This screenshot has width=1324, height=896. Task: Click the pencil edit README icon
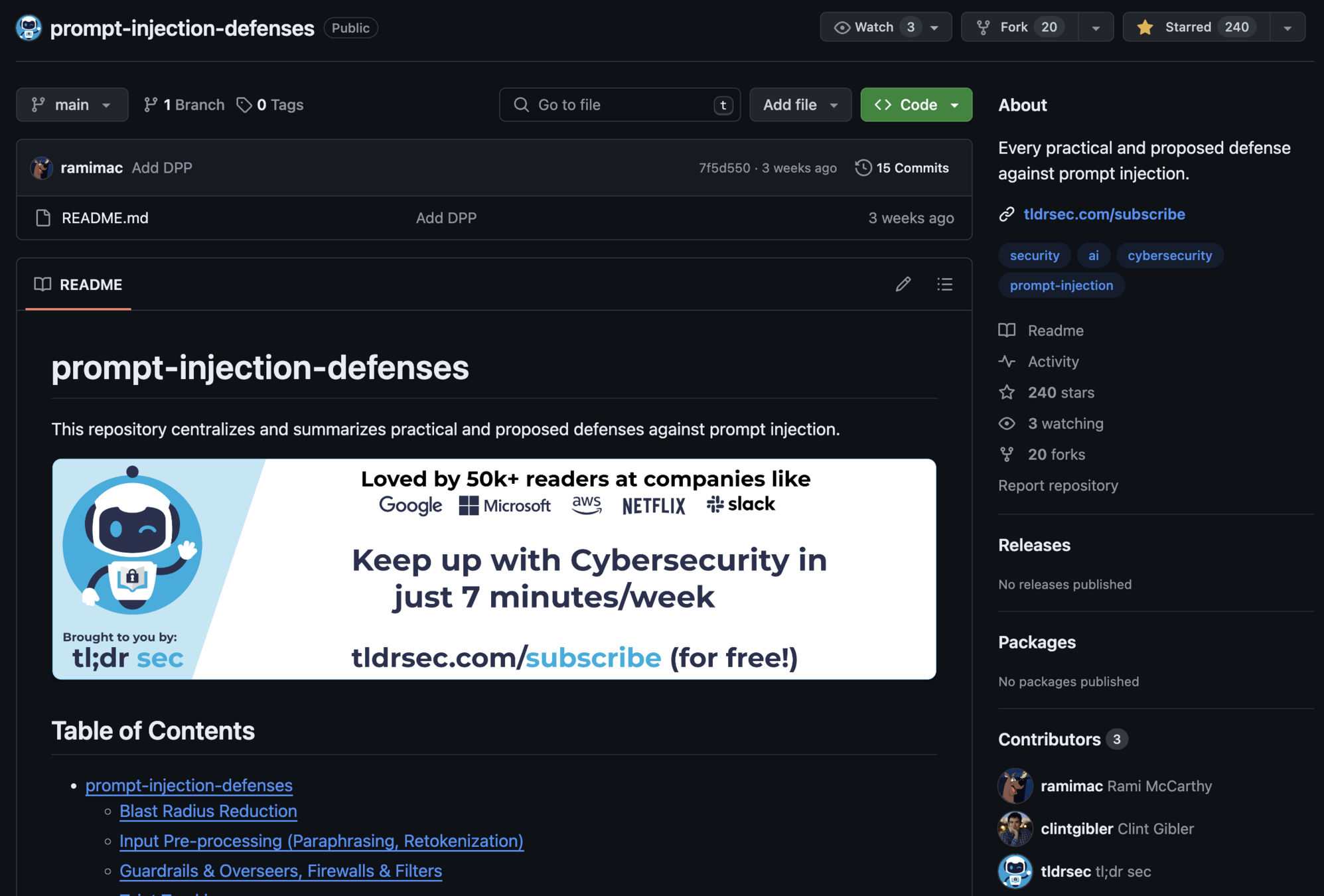[903, 284]
